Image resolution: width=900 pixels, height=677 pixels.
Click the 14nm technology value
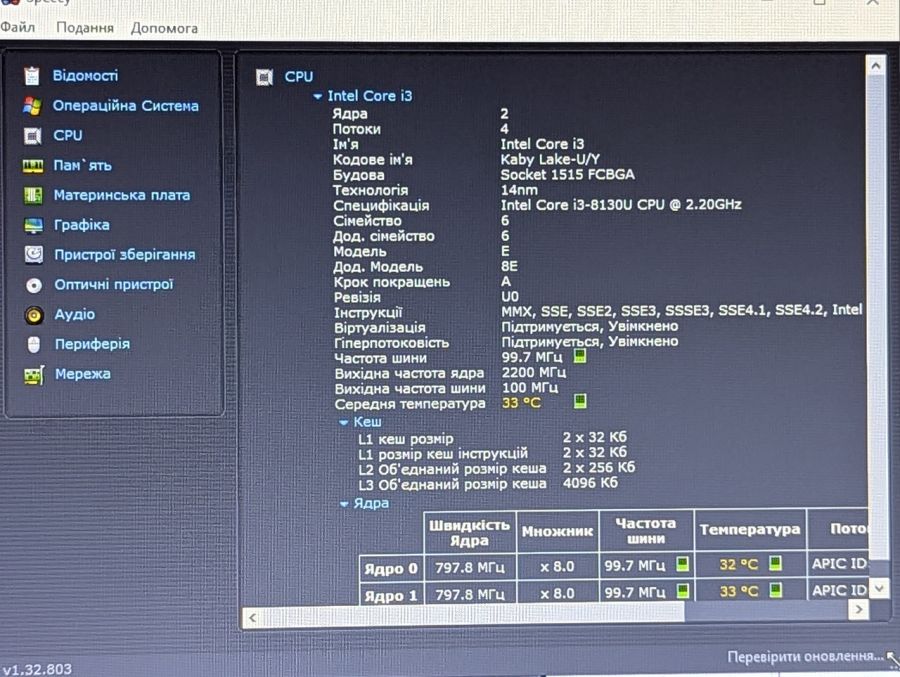click(519, 190)
